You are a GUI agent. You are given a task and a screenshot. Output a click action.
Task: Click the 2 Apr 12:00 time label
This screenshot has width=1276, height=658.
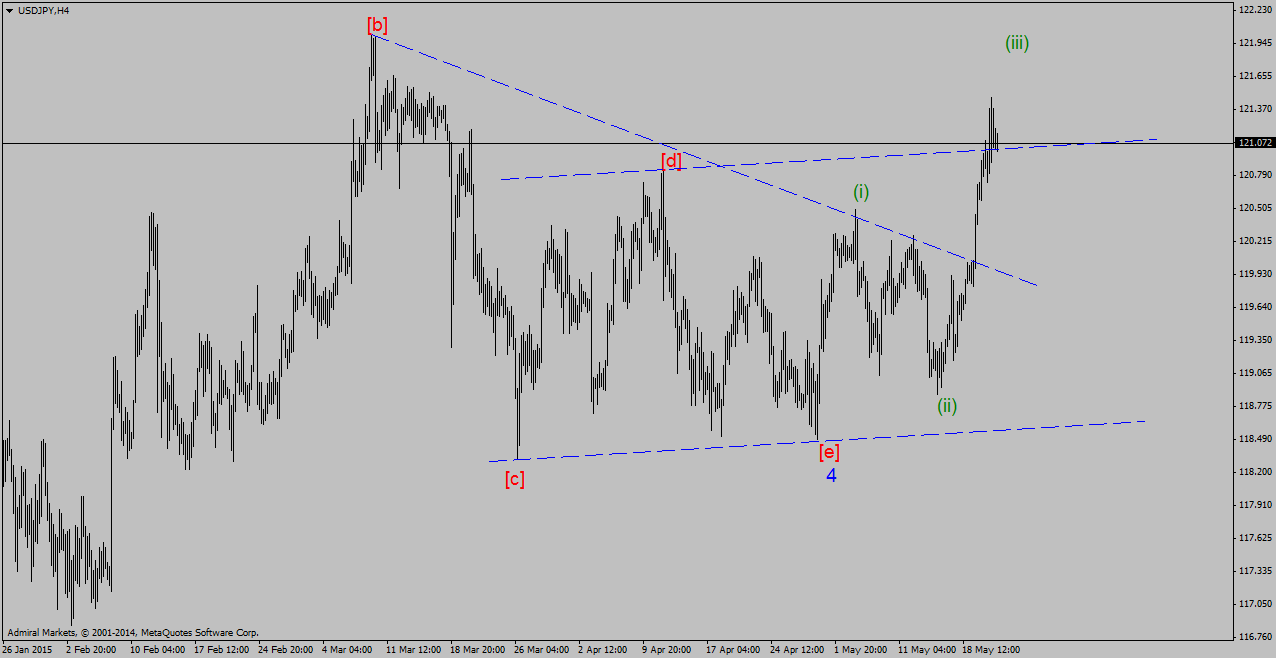coord(603,649)
